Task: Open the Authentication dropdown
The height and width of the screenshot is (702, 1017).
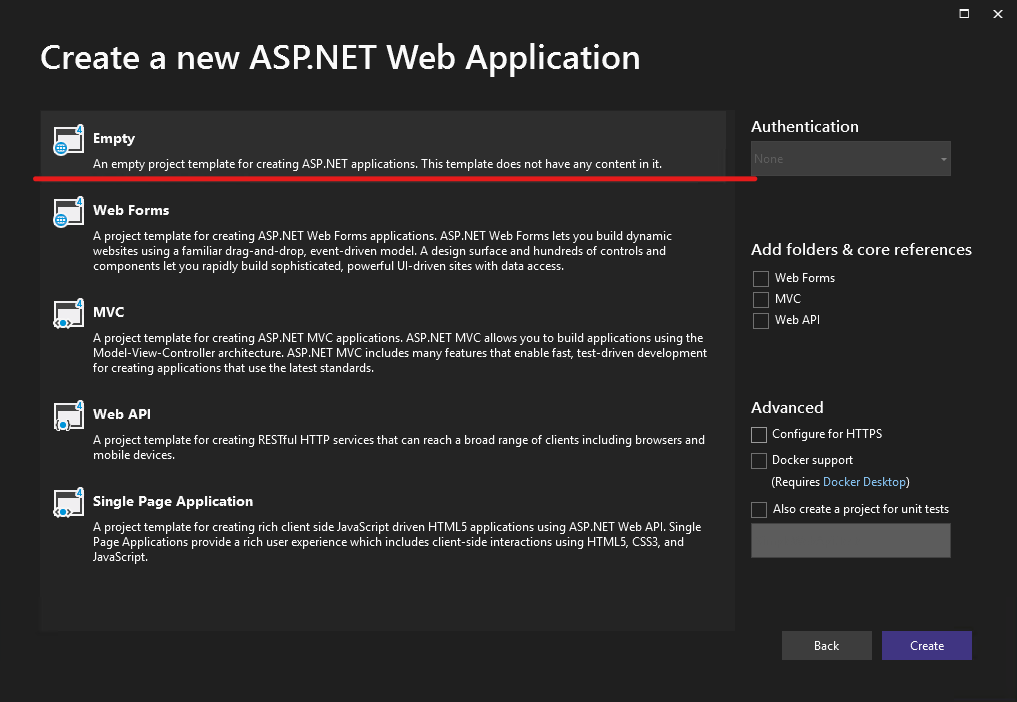Action: (851, 158)
